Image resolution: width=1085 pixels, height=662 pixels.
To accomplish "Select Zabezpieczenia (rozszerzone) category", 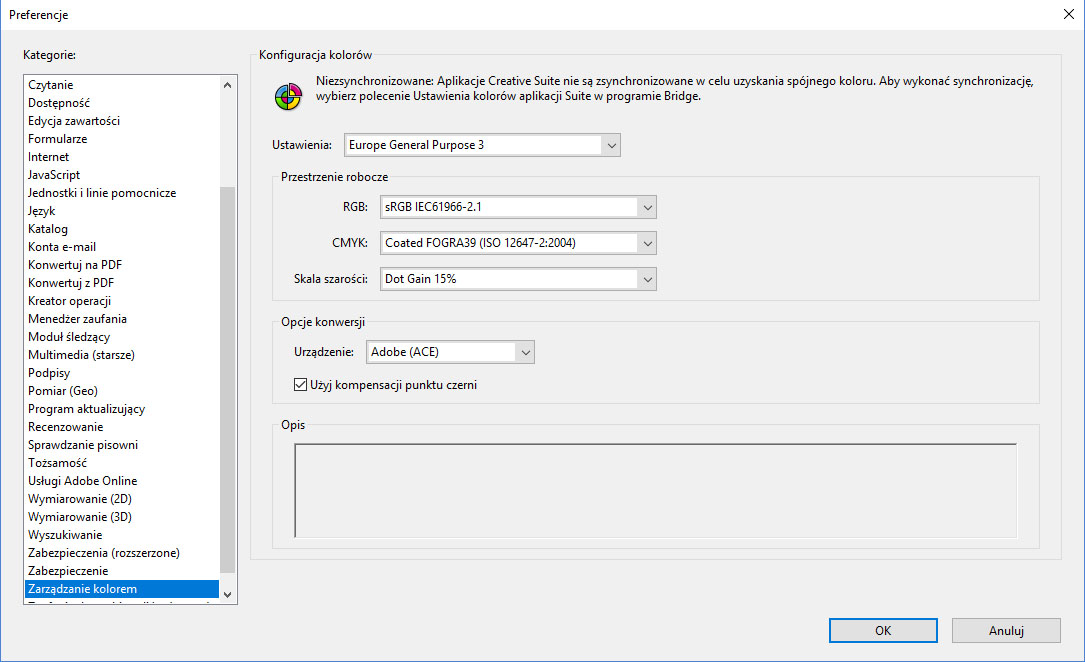I will coord(122,552).
